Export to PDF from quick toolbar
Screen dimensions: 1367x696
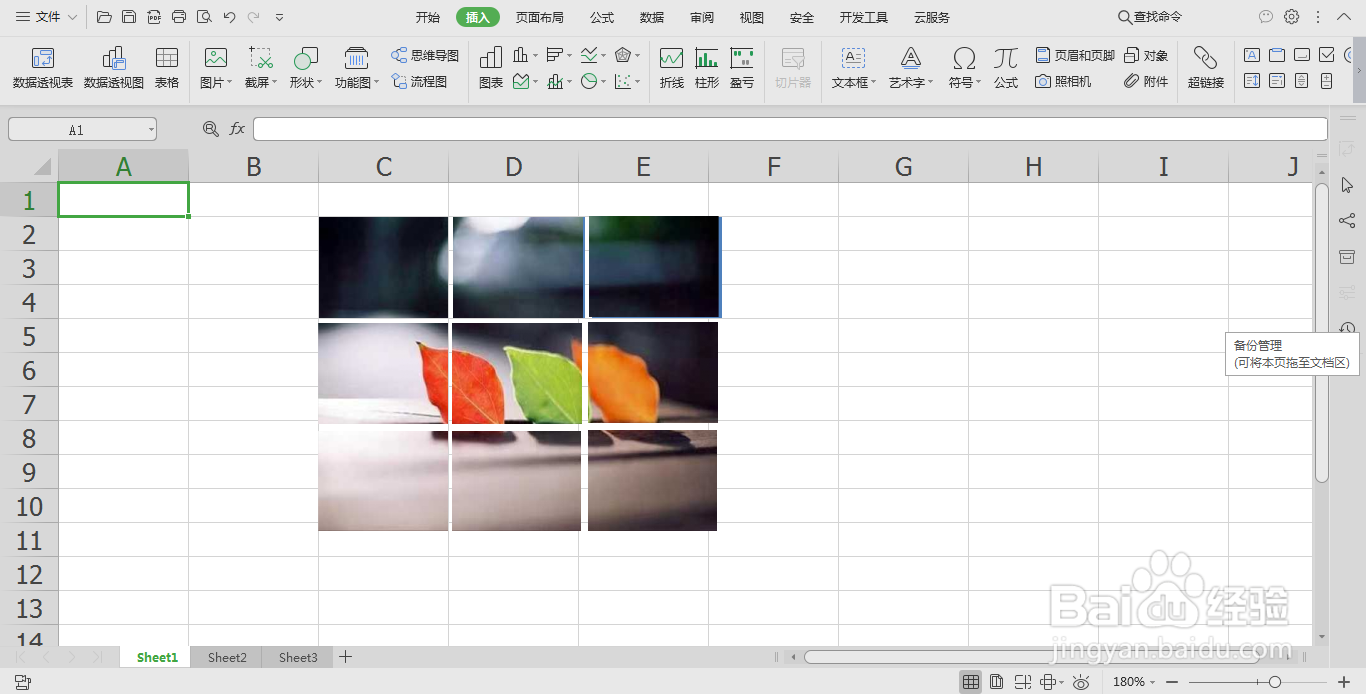[x=154, y=17]
